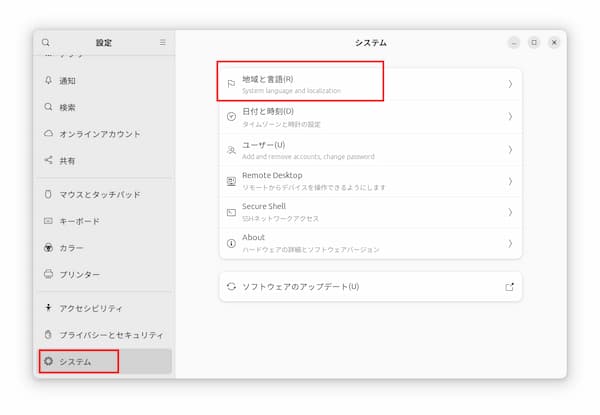Expand Secure Shell via its chevron
The width and height of the screenshot is (600, 415).
pyautogui.click(x=510, y=212)
